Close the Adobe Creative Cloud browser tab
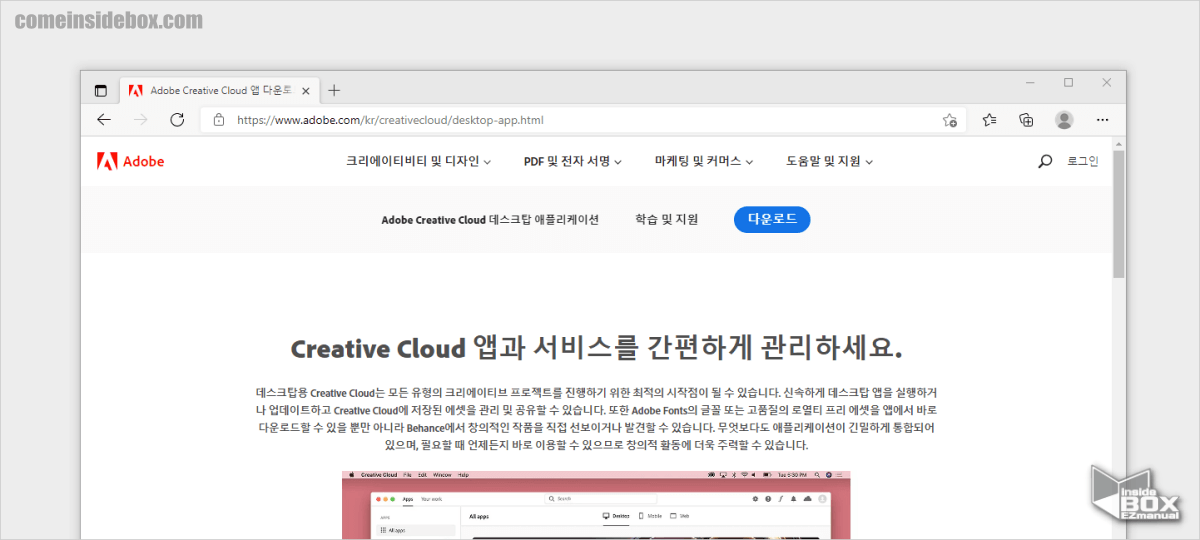 click(x=304, y=90)
